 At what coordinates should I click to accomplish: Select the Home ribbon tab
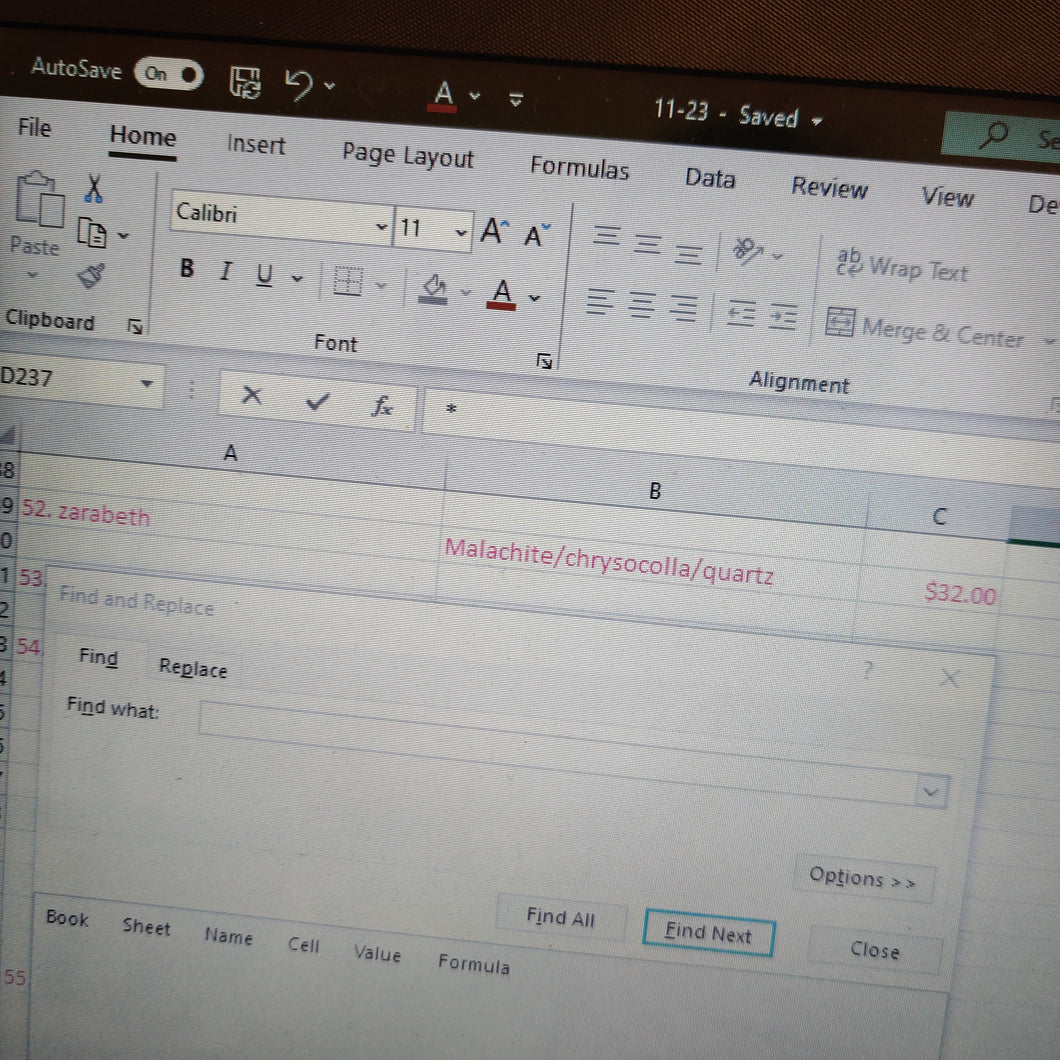click(143, 137)
